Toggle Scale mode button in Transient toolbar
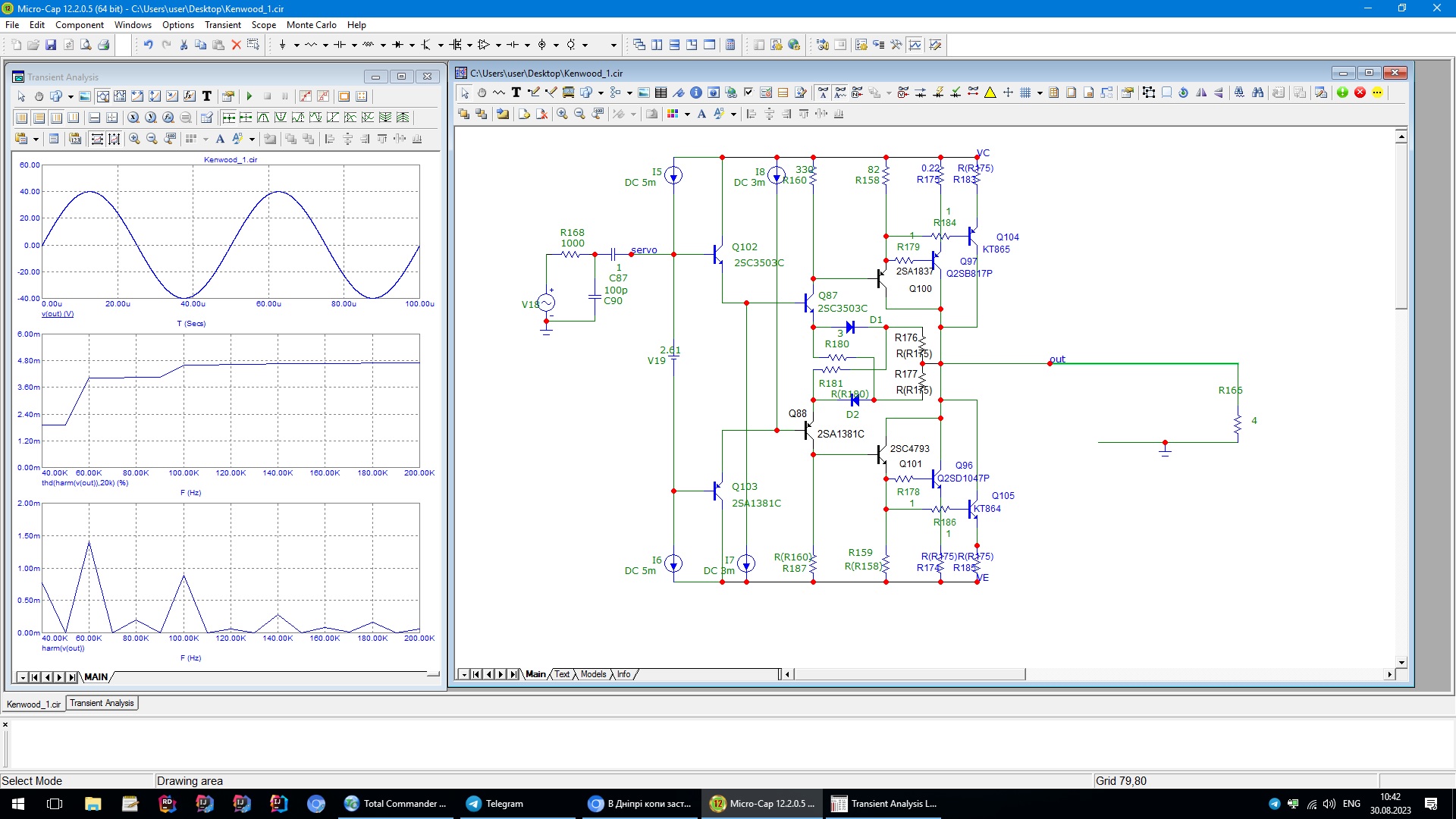This screenshot has width=1456, height=819. click(x=102, y=96)
